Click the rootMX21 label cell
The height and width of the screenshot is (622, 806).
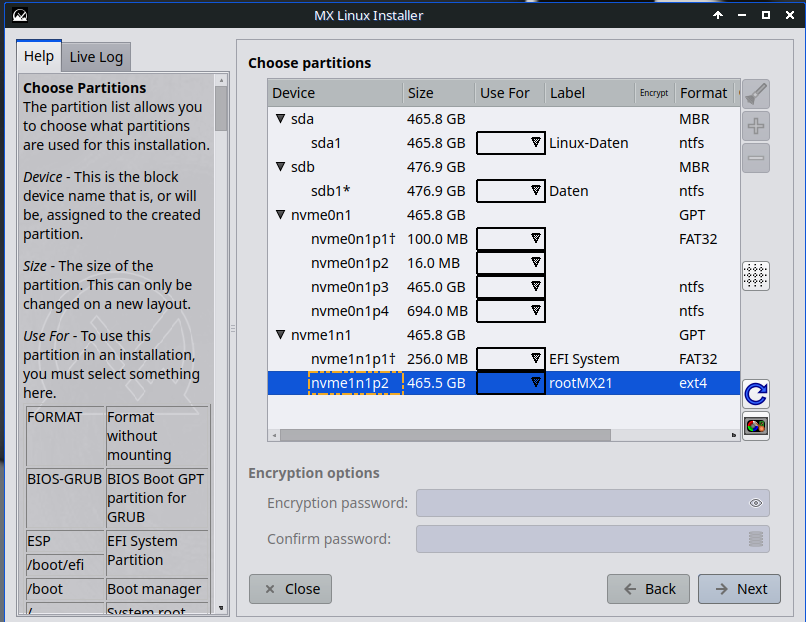580,383
